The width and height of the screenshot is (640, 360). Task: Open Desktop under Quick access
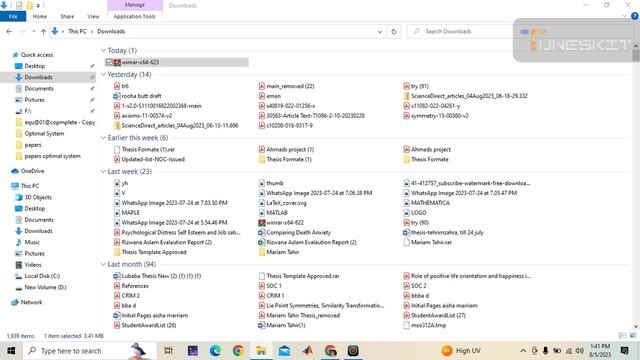click(34, 66)
